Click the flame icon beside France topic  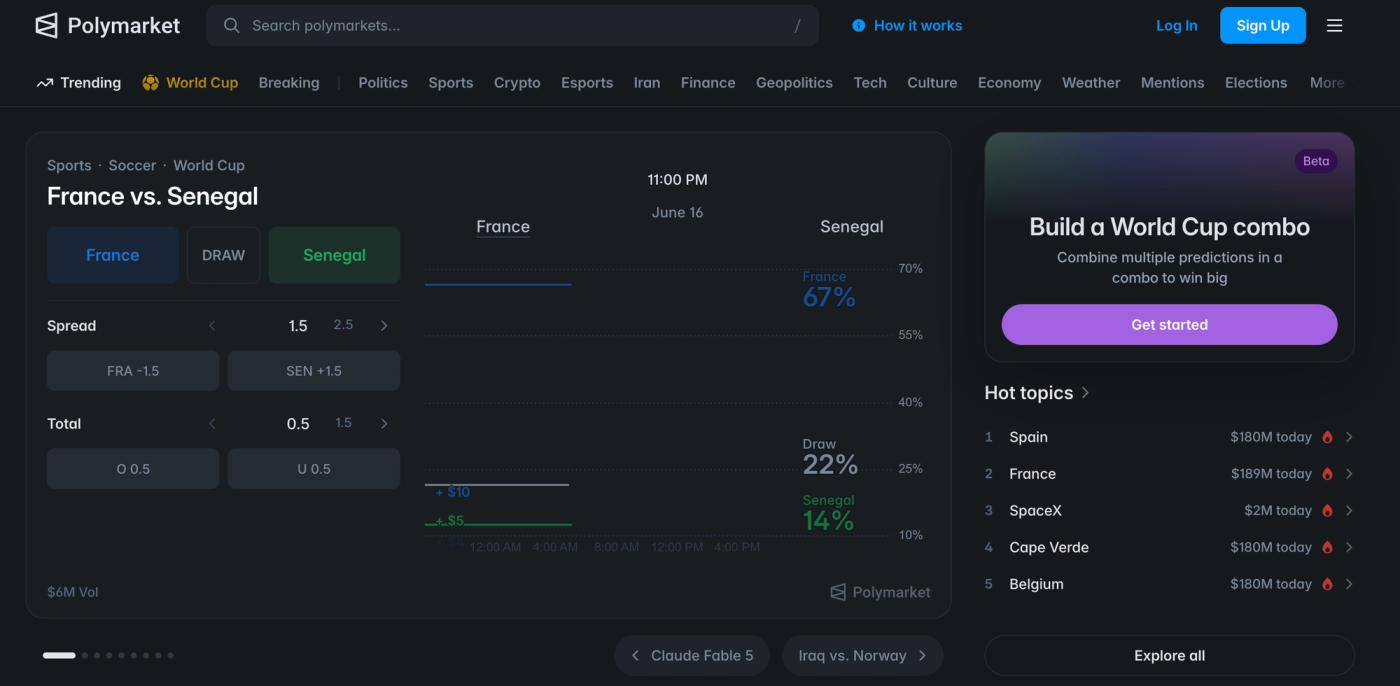[1328, 474]
